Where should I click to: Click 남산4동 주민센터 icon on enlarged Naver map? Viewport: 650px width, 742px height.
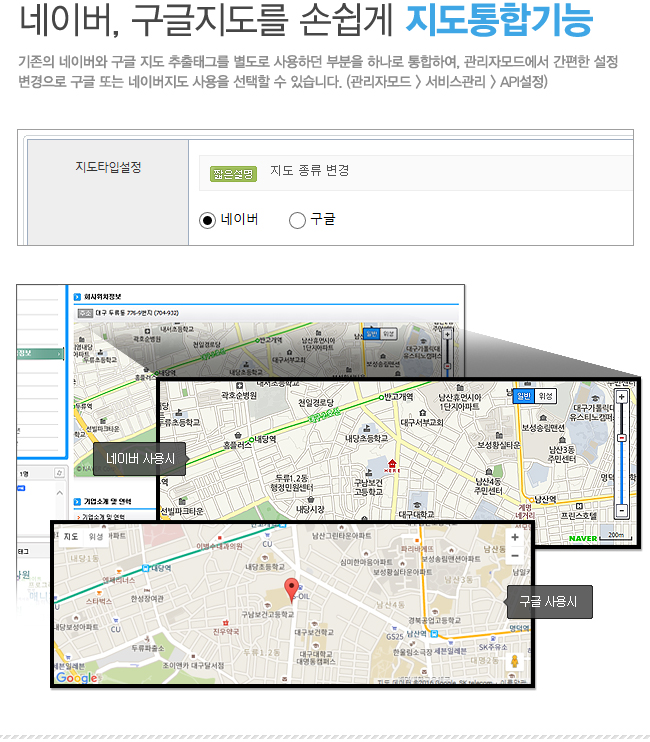click(x=489, y=471)
